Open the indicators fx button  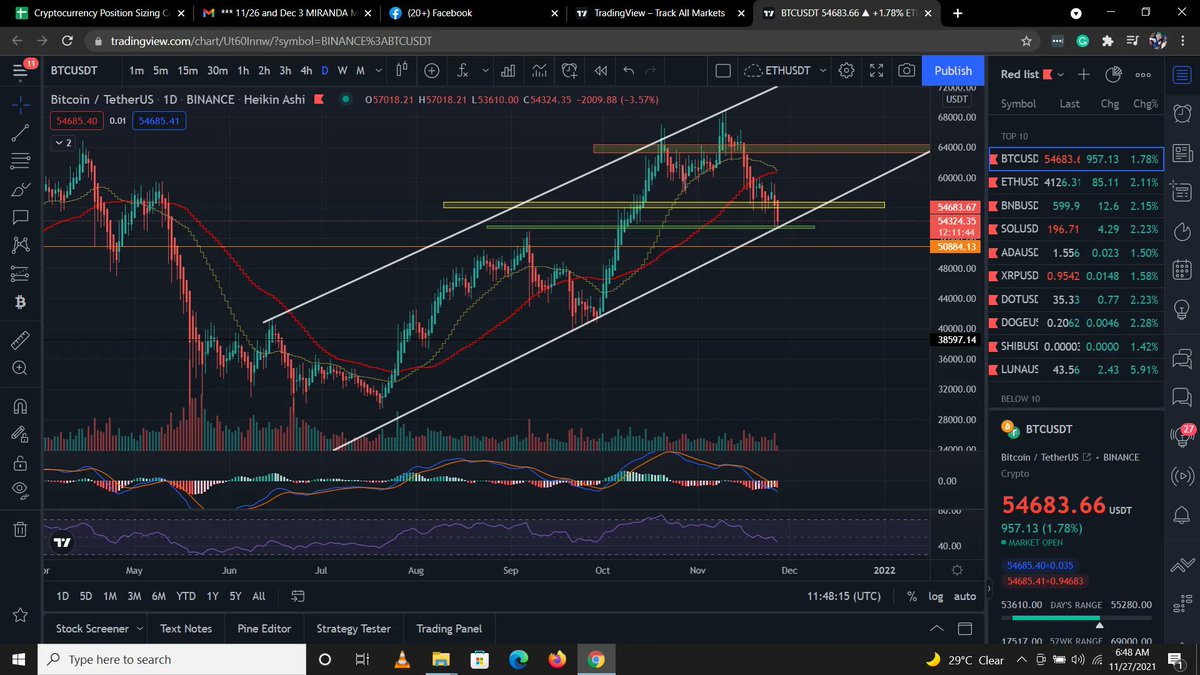coord(462,71)
